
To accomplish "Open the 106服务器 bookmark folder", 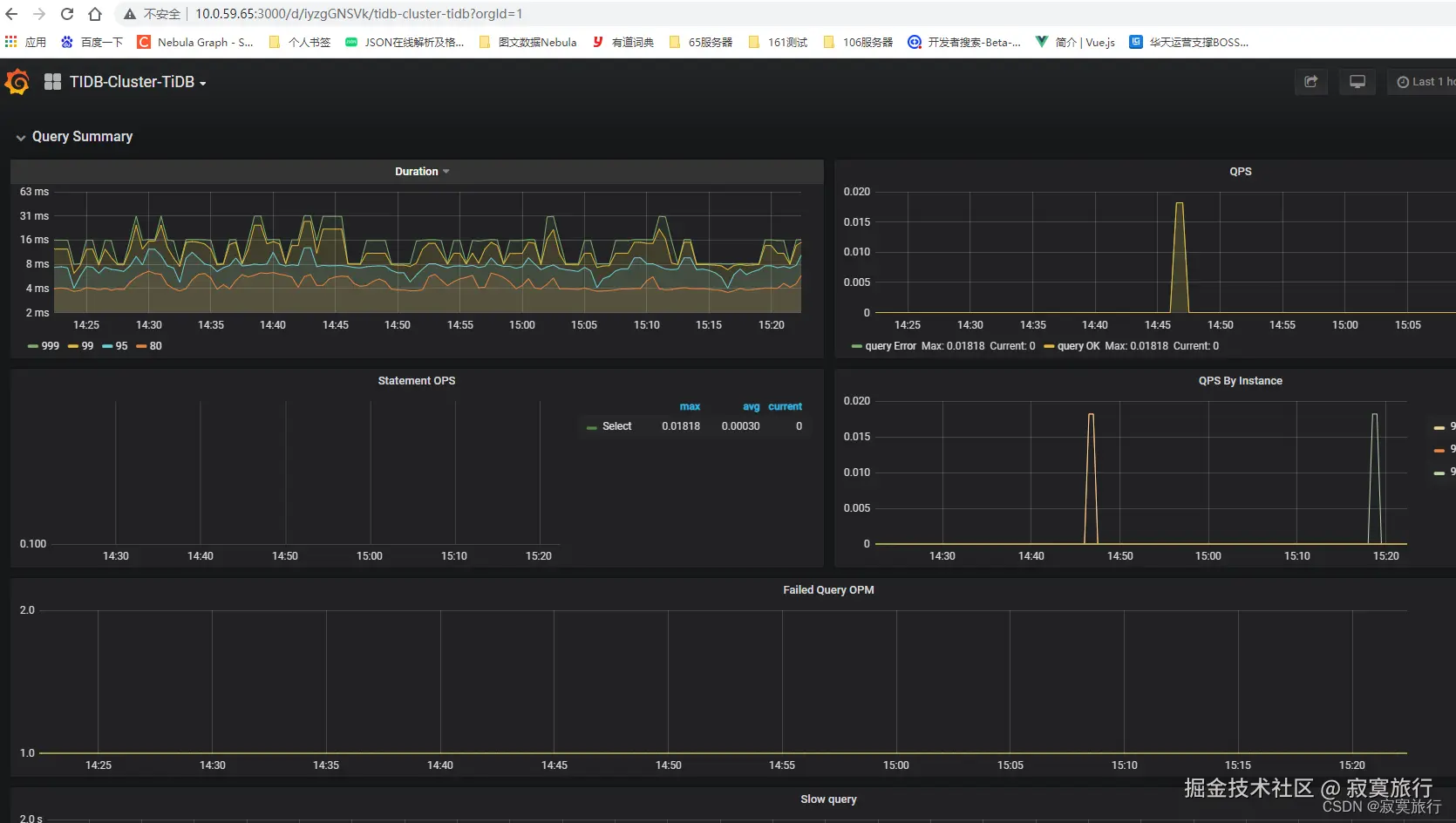I will [858, 42].
